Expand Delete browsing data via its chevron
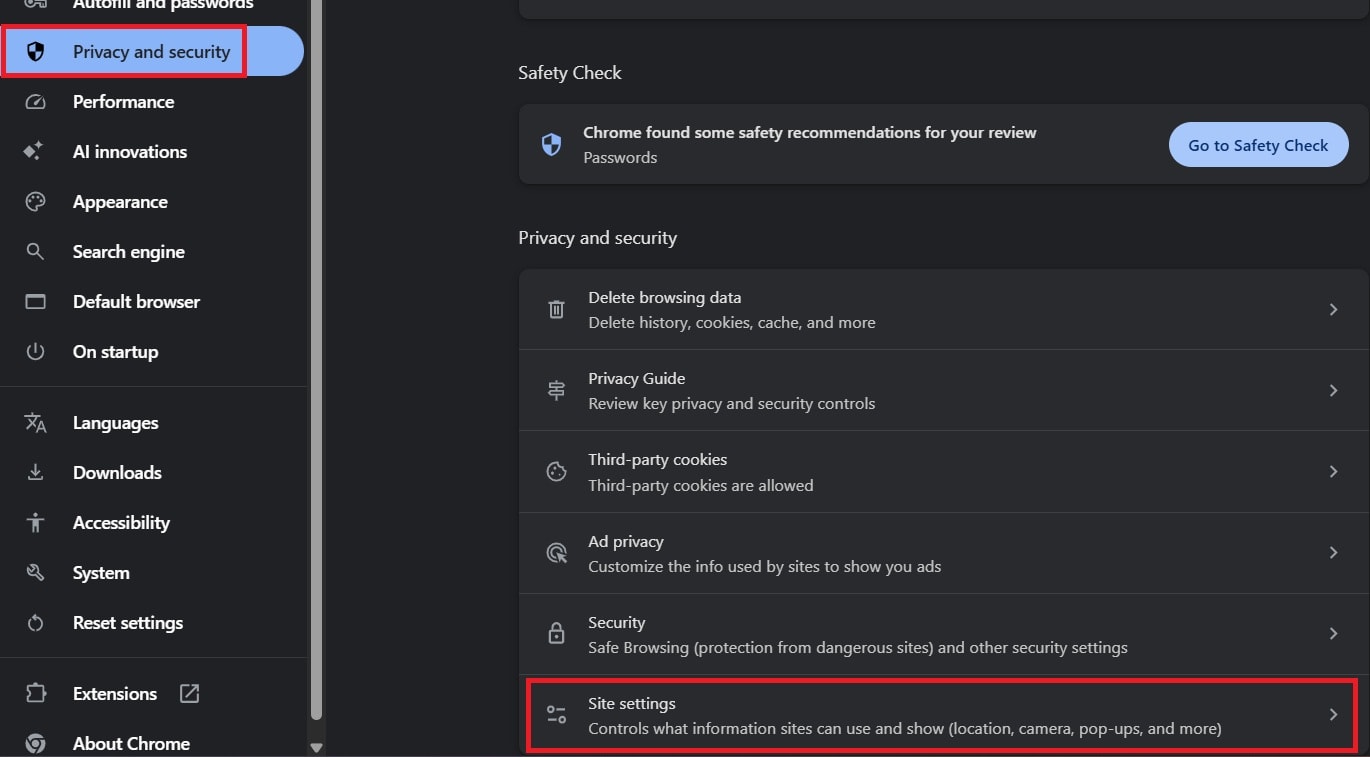This screenshot has height=757, width=1370. pos(1333,310)
